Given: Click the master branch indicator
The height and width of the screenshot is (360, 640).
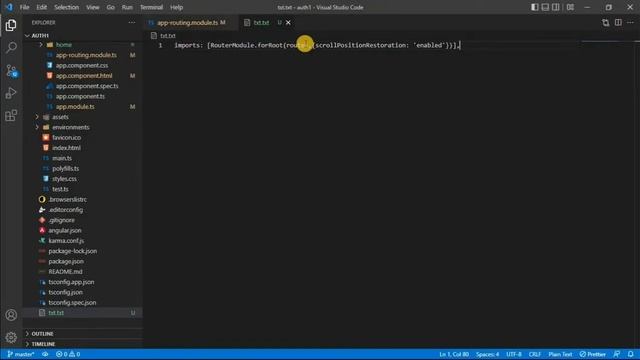Looking at the screenshot, I should click(21, 354).
